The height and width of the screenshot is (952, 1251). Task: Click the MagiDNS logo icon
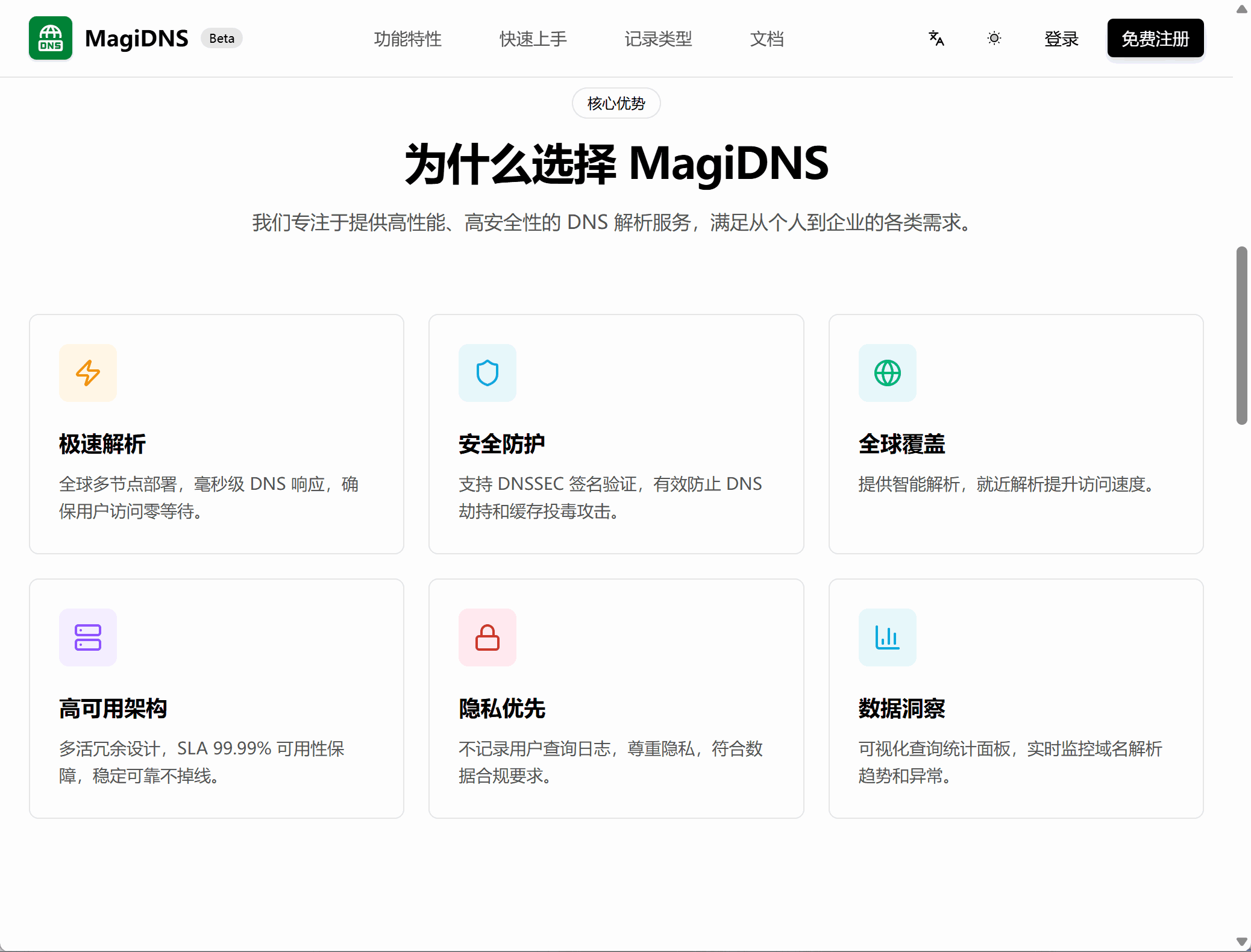coord(51,38)
